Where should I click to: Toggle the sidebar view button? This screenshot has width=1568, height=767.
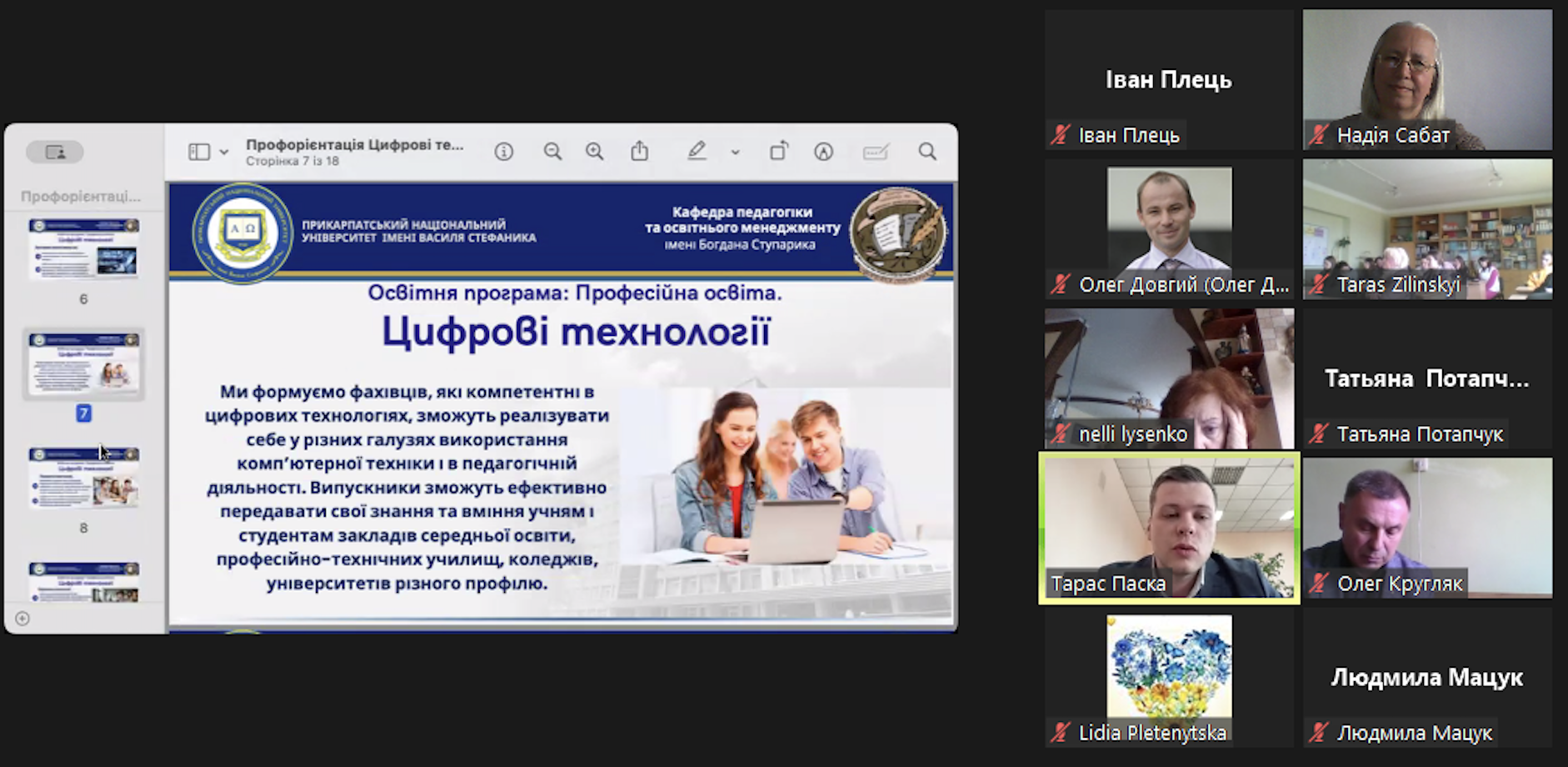[x=199, y=152]
